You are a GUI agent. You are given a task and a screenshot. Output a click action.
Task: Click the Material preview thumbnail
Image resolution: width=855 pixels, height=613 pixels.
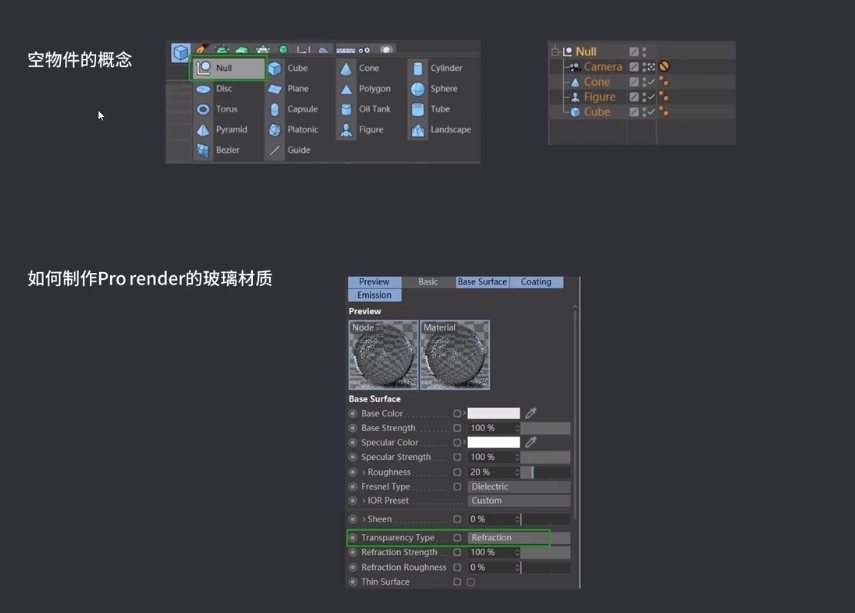coord(455,355)
